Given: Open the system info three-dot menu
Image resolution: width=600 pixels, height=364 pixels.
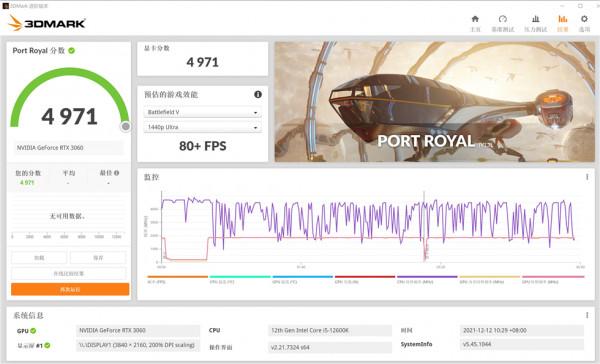Looking at the screenshot, I should click(587, 315).
